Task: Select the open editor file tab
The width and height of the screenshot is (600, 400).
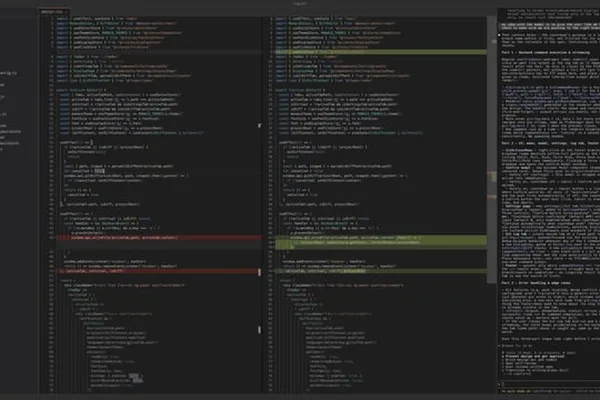Action: pos(54,12)
